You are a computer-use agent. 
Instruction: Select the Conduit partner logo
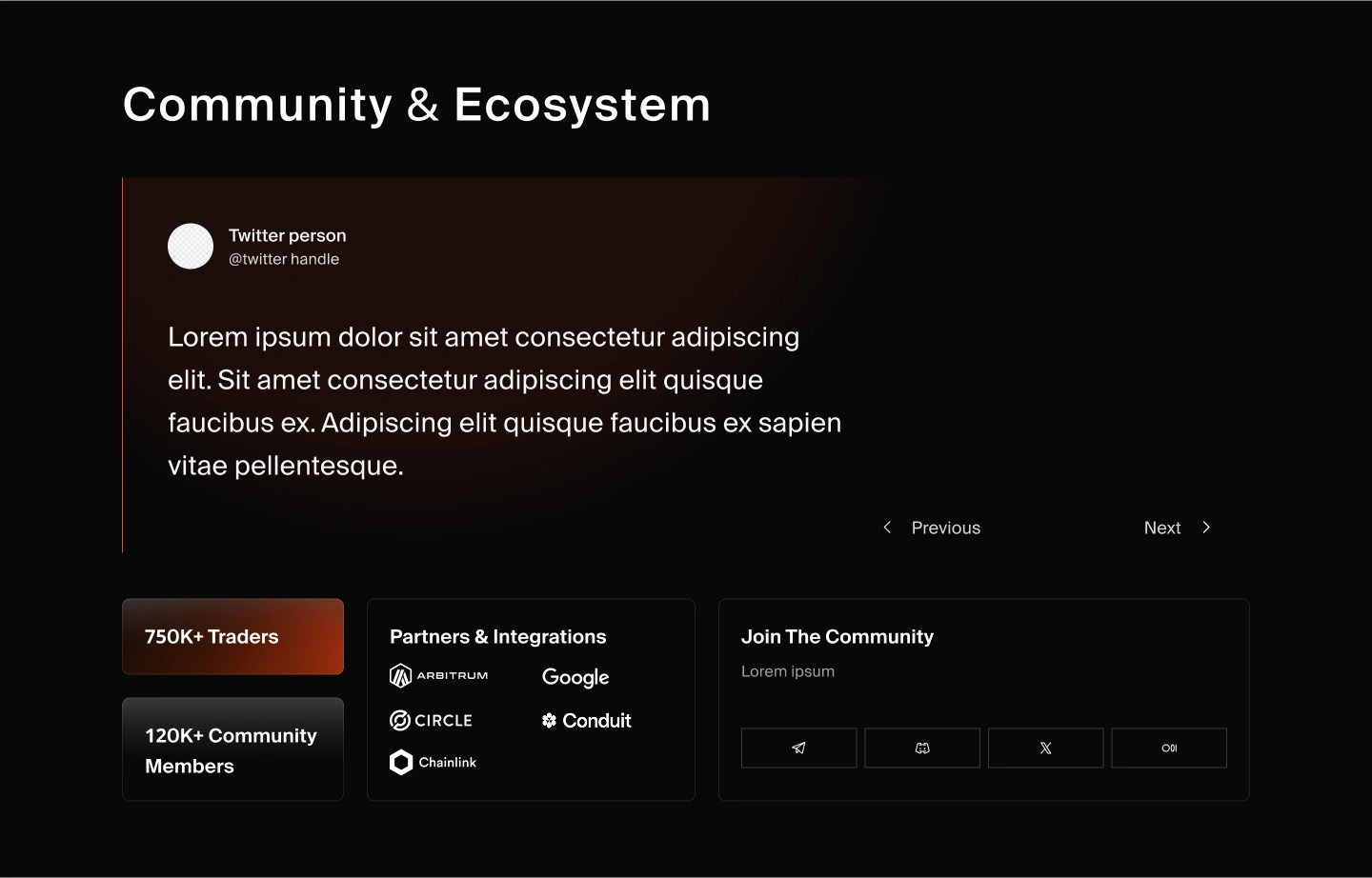point(587,720)
